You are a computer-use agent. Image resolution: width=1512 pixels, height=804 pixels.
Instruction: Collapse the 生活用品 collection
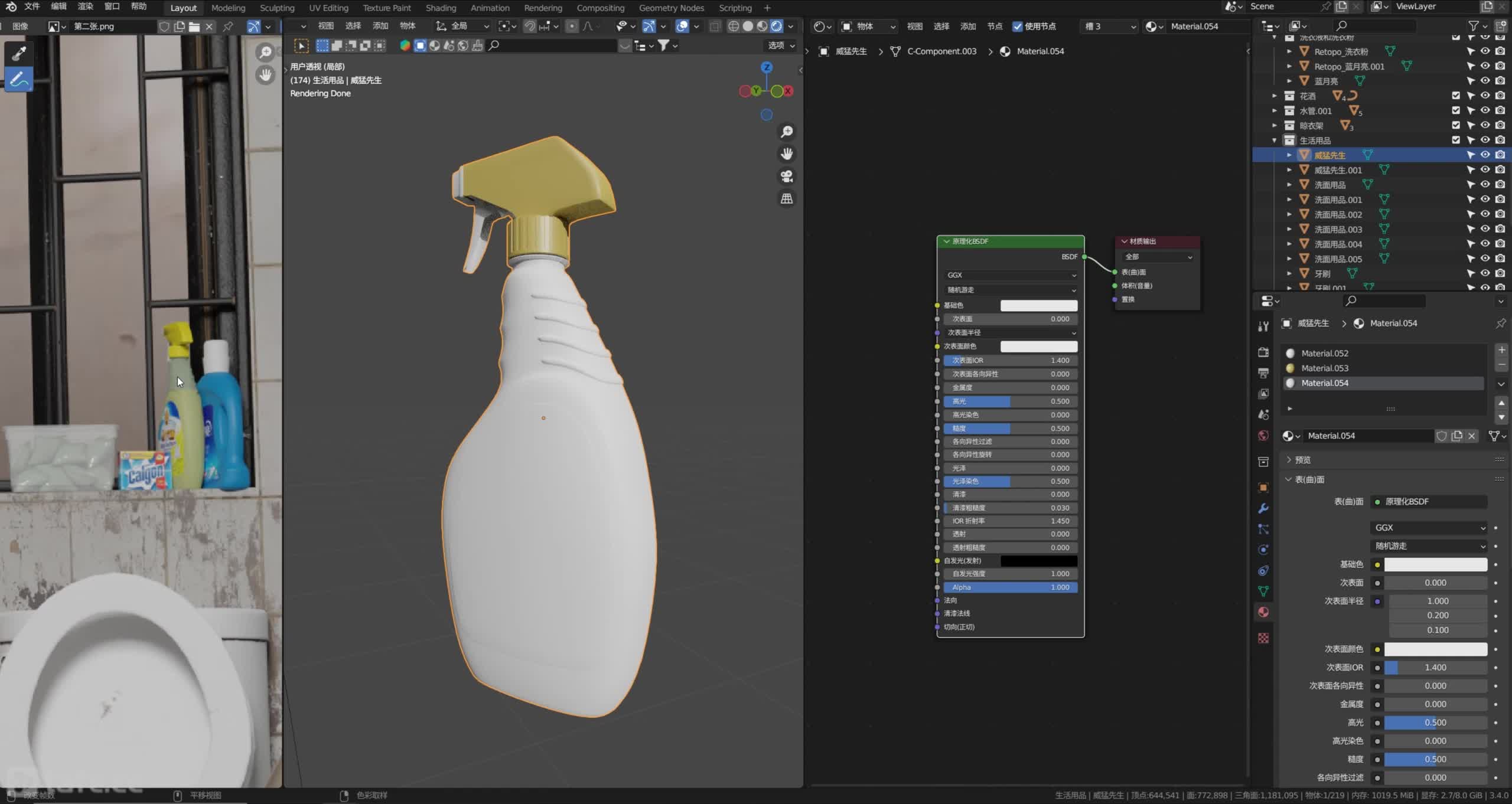[x=1275, y=140]
